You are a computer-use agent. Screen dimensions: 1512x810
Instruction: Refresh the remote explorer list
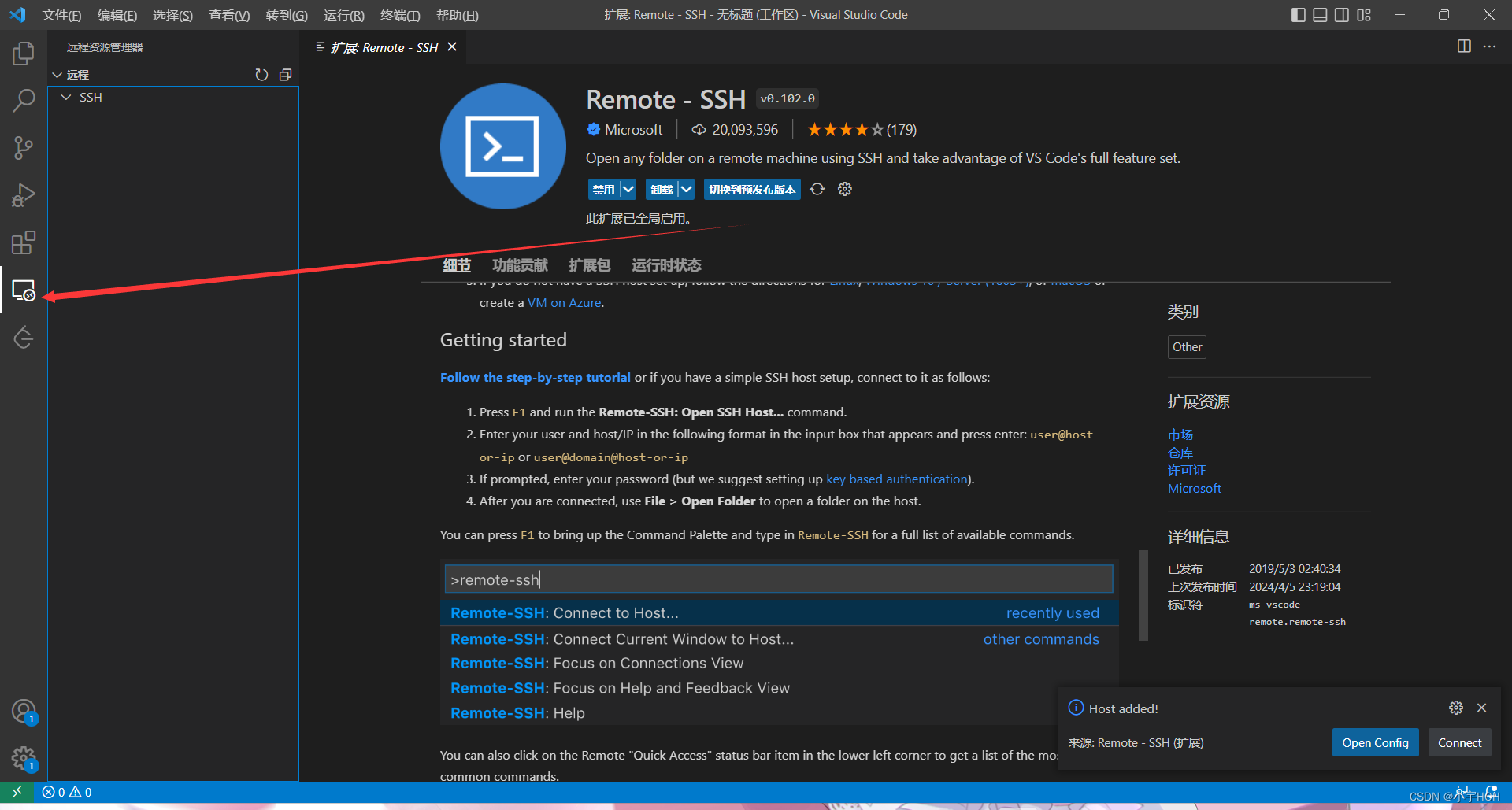coord(261,75)
